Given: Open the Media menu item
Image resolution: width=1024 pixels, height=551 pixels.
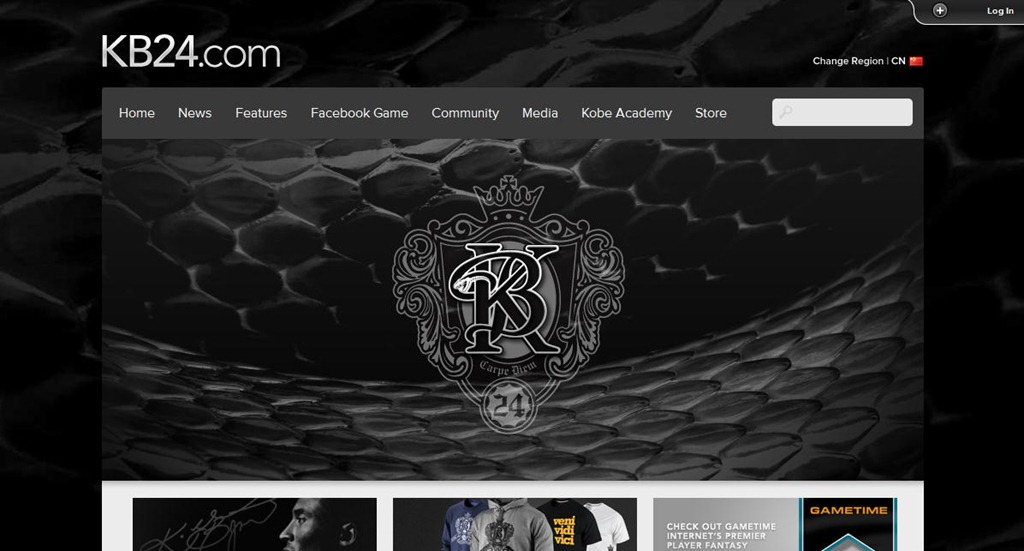Looking at the screenshot, I should [539, 113].
